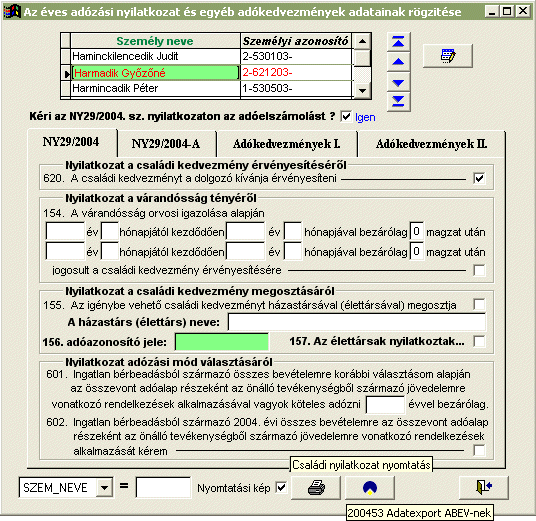Focus first row magzat count field
The width and height of the screenshot is (536, 521).
(416, 231)
